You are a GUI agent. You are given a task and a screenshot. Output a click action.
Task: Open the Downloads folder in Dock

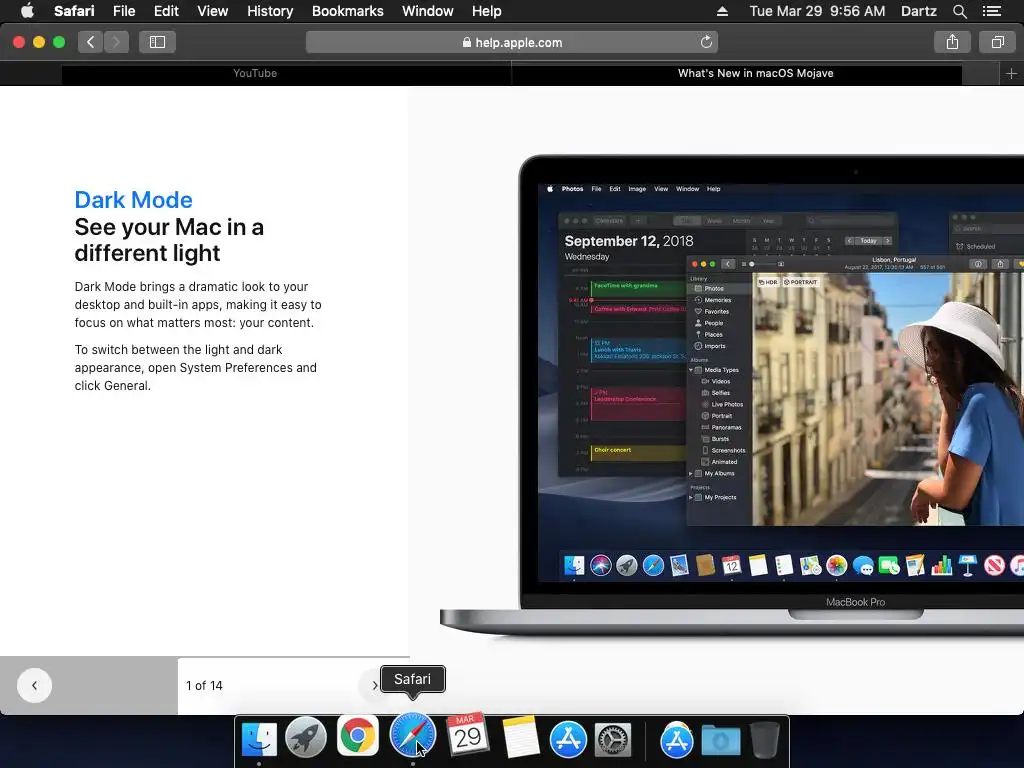coord(721,740)
